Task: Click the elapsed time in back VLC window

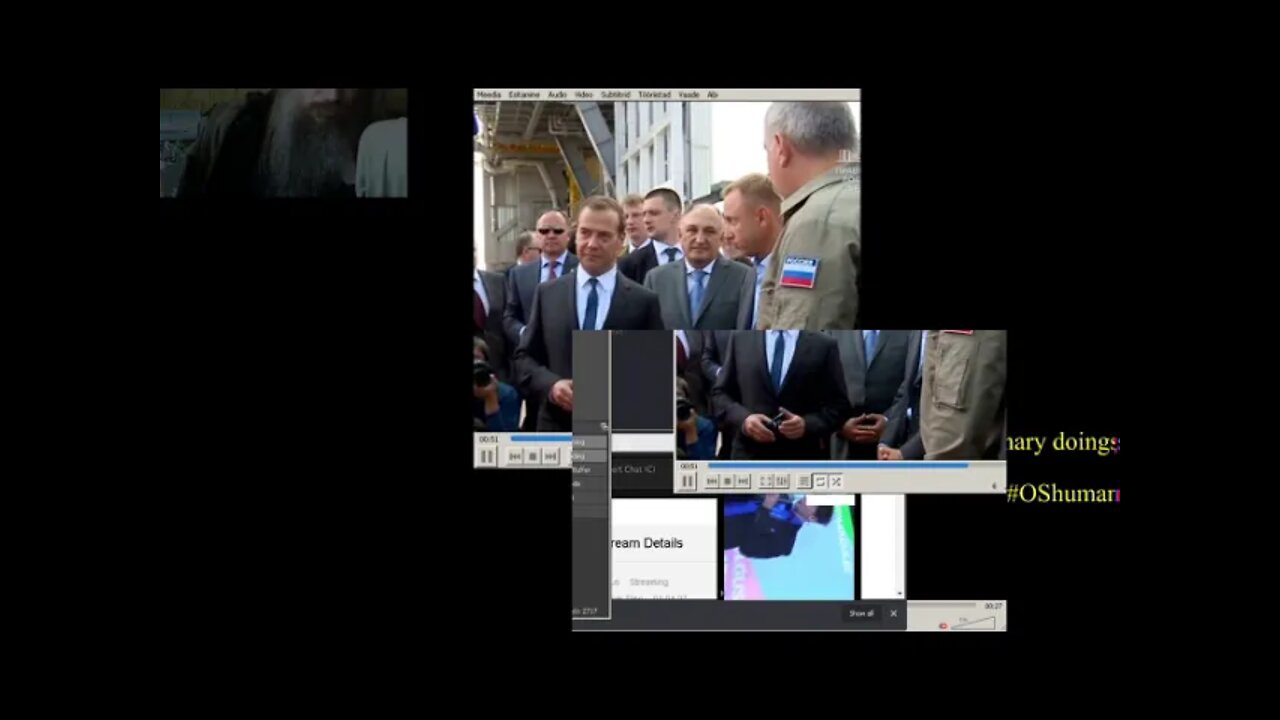Action: [489, 438]
